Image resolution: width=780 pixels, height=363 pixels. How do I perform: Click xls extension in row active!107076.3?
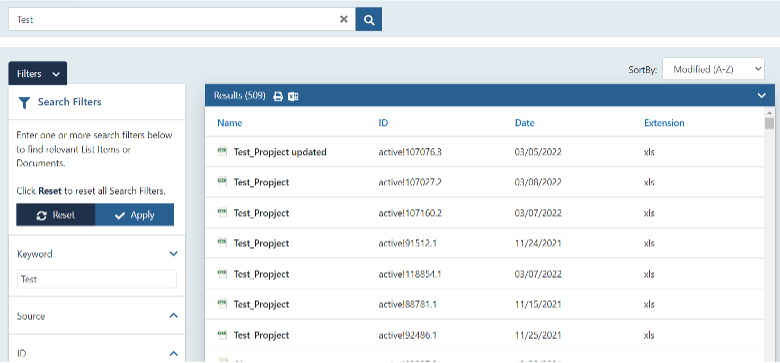click(649, 152)
